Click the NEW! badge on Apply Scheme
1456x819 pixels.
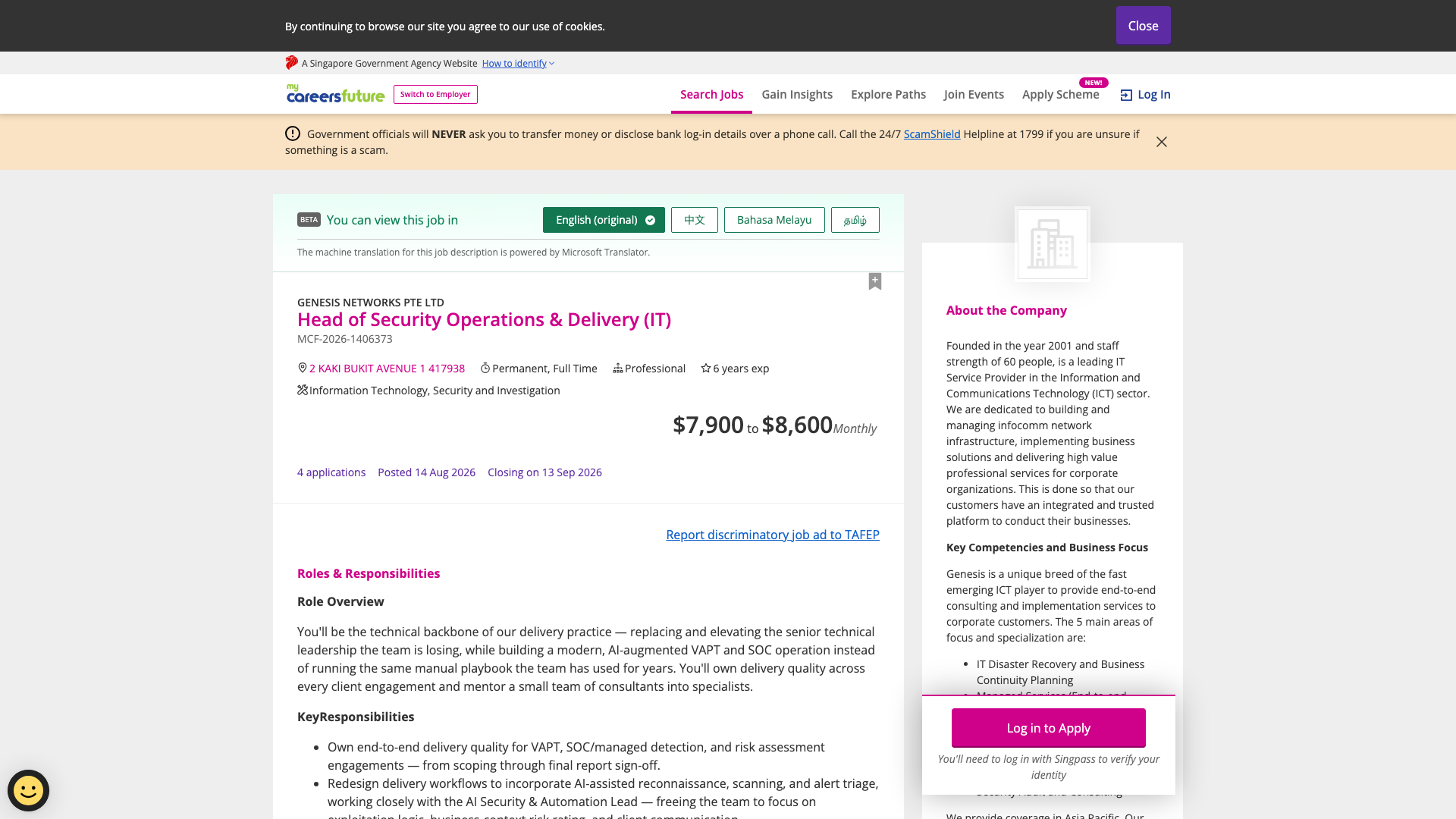point(1094,83)
